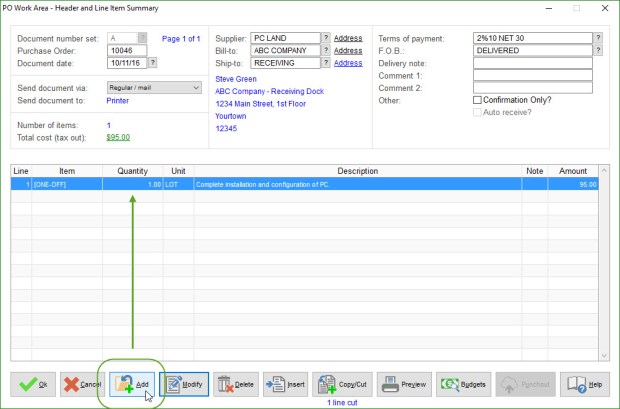Click the Delivery note input field
Screen dimensions: 620x409
point(532,63)
